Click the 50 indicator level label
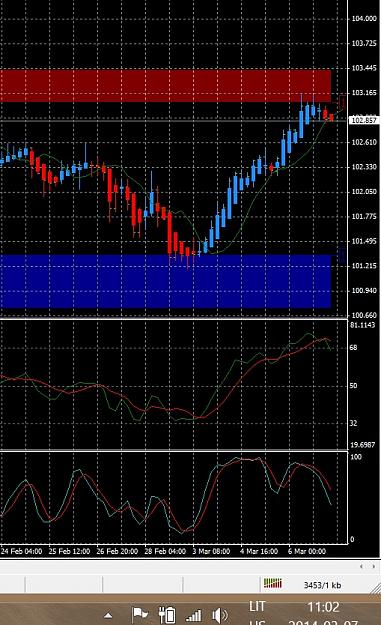The width and height of the screenshot is (381, 625). point(354,385)
